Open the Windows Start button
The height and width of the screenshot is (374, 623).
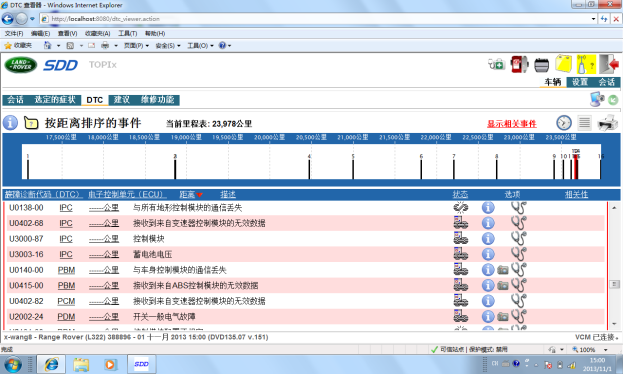pyautogui.click(x=13, y=364)
